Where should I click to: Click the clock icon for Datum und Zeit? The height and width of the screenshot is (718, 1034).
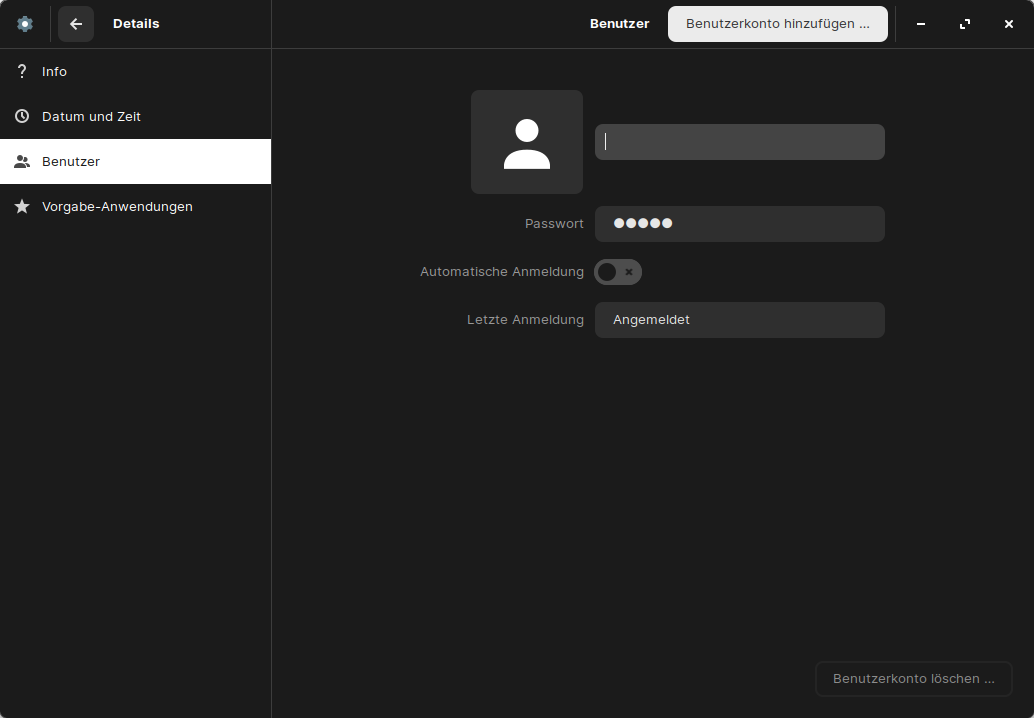click(x=22, y=116)
